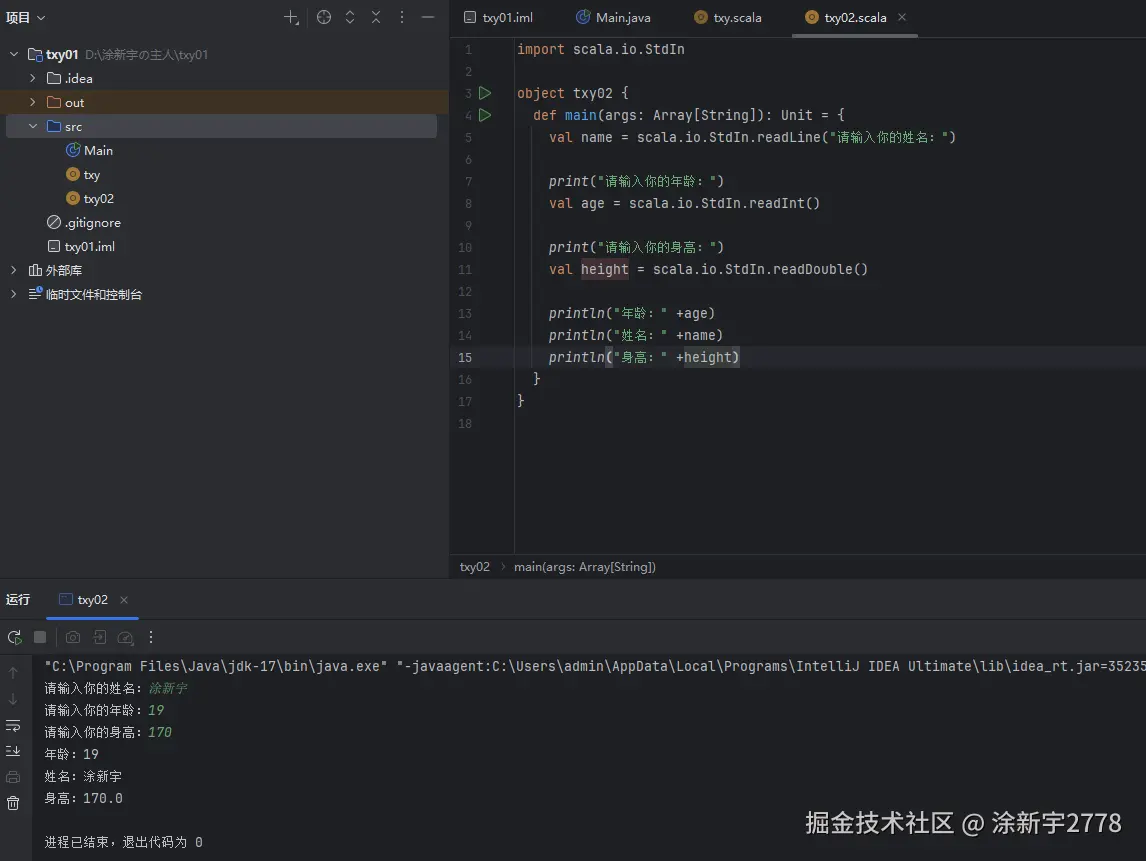Switch to Main.java editor tab
Screen dimensions: 1146x861
coord(613,18)
